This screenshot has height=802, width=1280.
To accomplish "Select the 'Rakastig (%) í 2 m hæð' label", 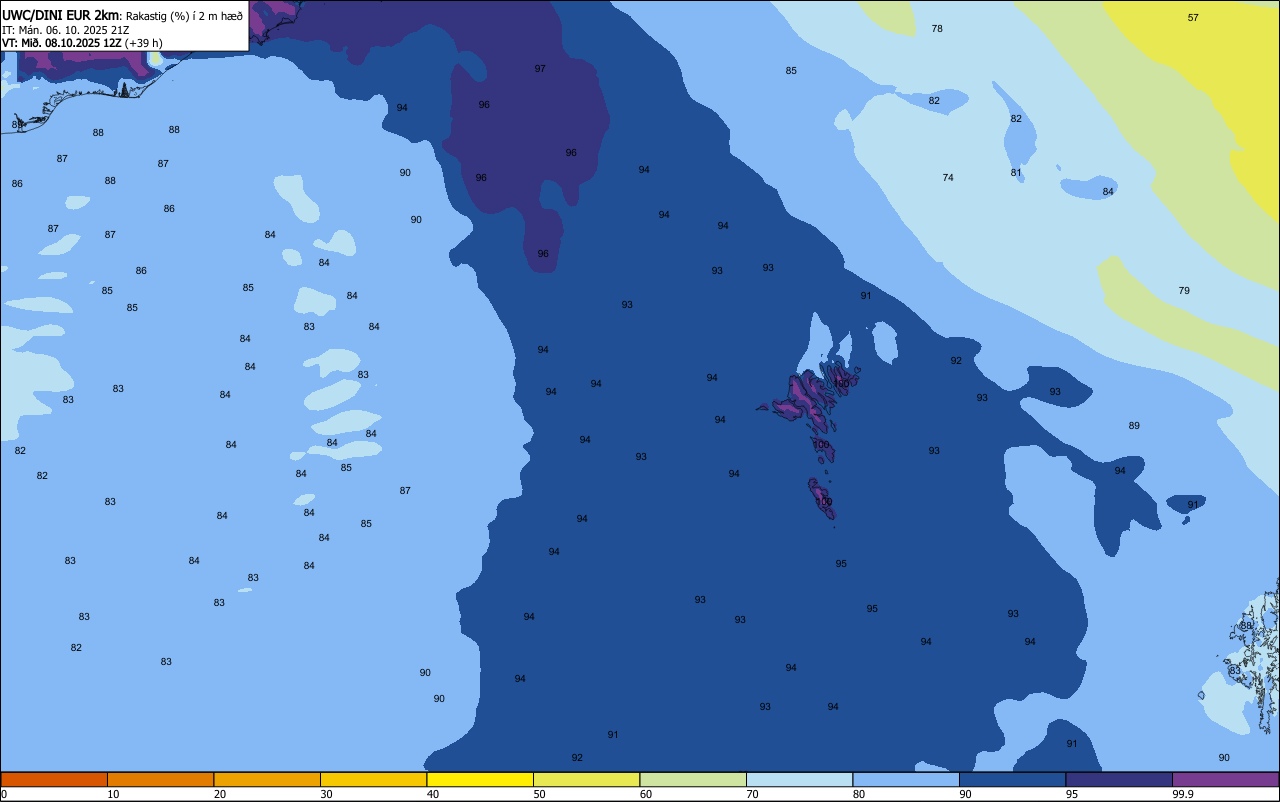I will [184, 16].
